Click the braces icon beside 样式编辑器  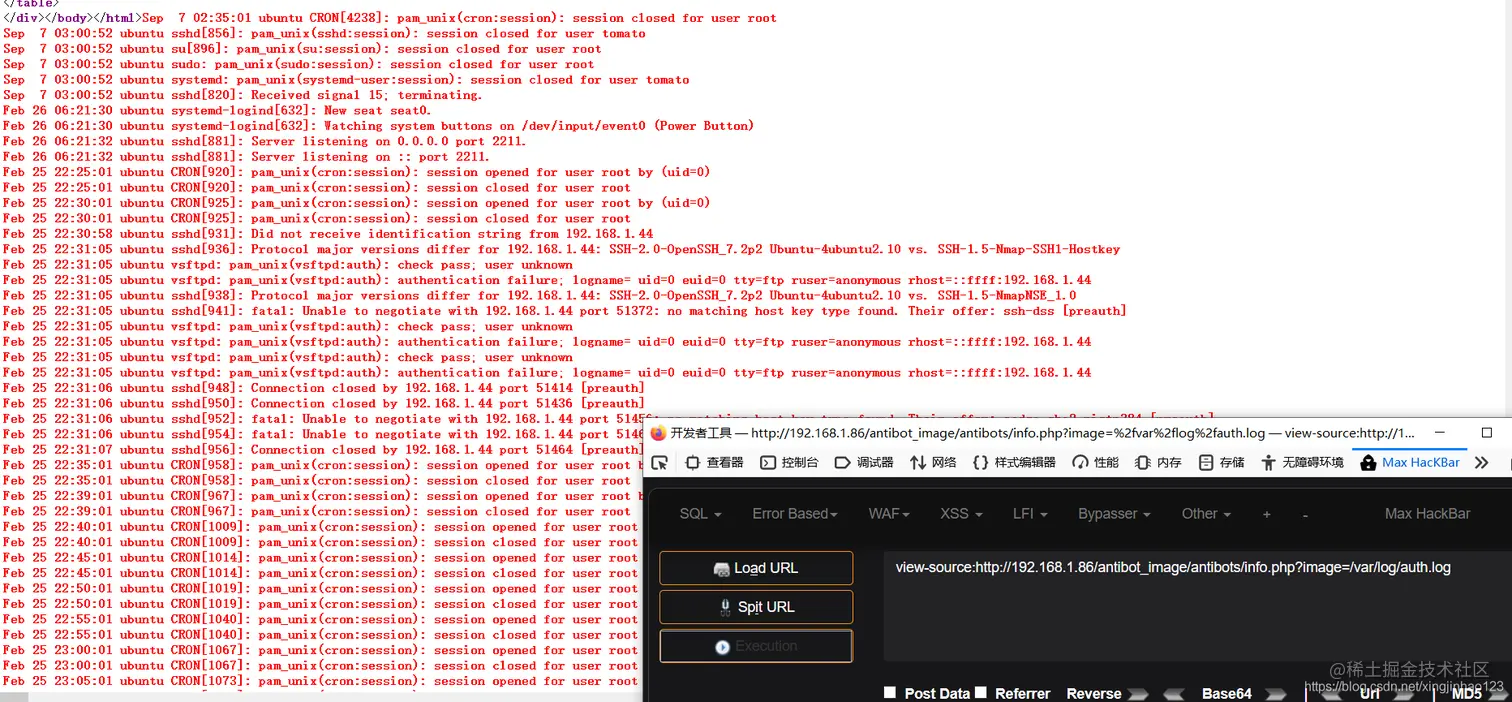pos(980,462)
